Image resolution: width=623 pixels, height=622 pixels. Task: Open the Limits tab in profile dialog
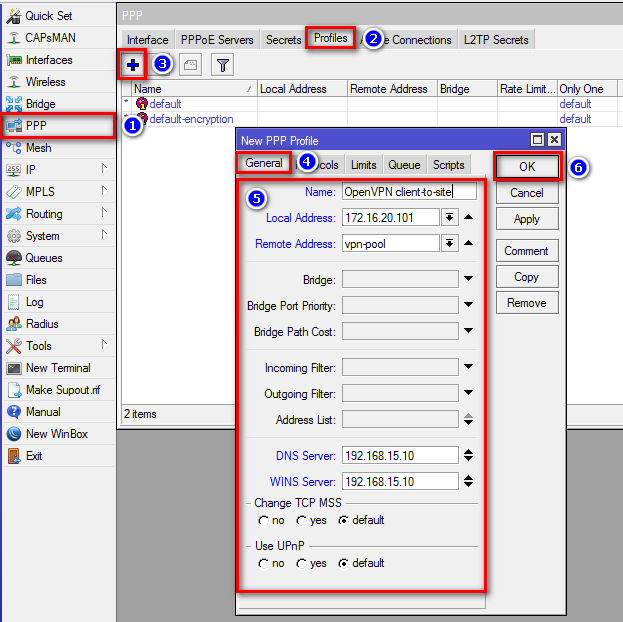(364, 165)
